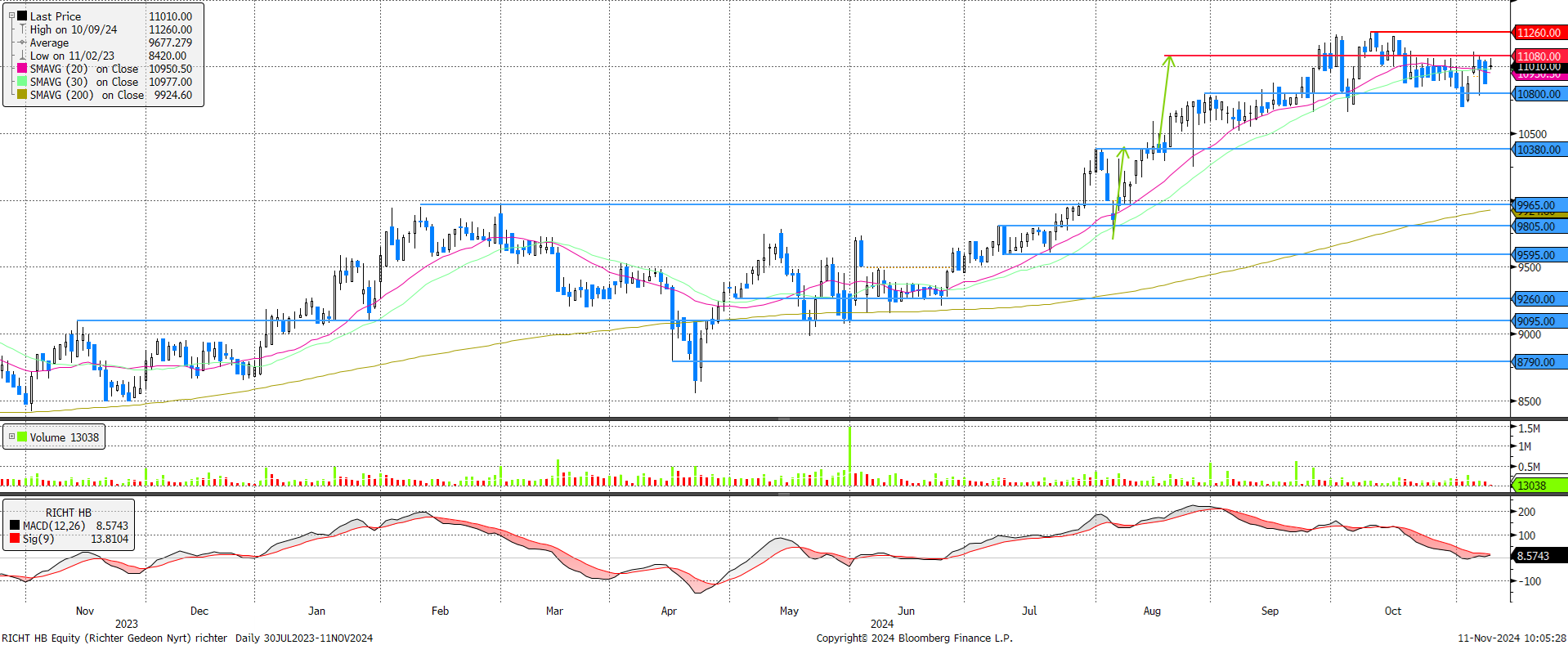Click the olive SMAVG (200) color swatch

22,95
